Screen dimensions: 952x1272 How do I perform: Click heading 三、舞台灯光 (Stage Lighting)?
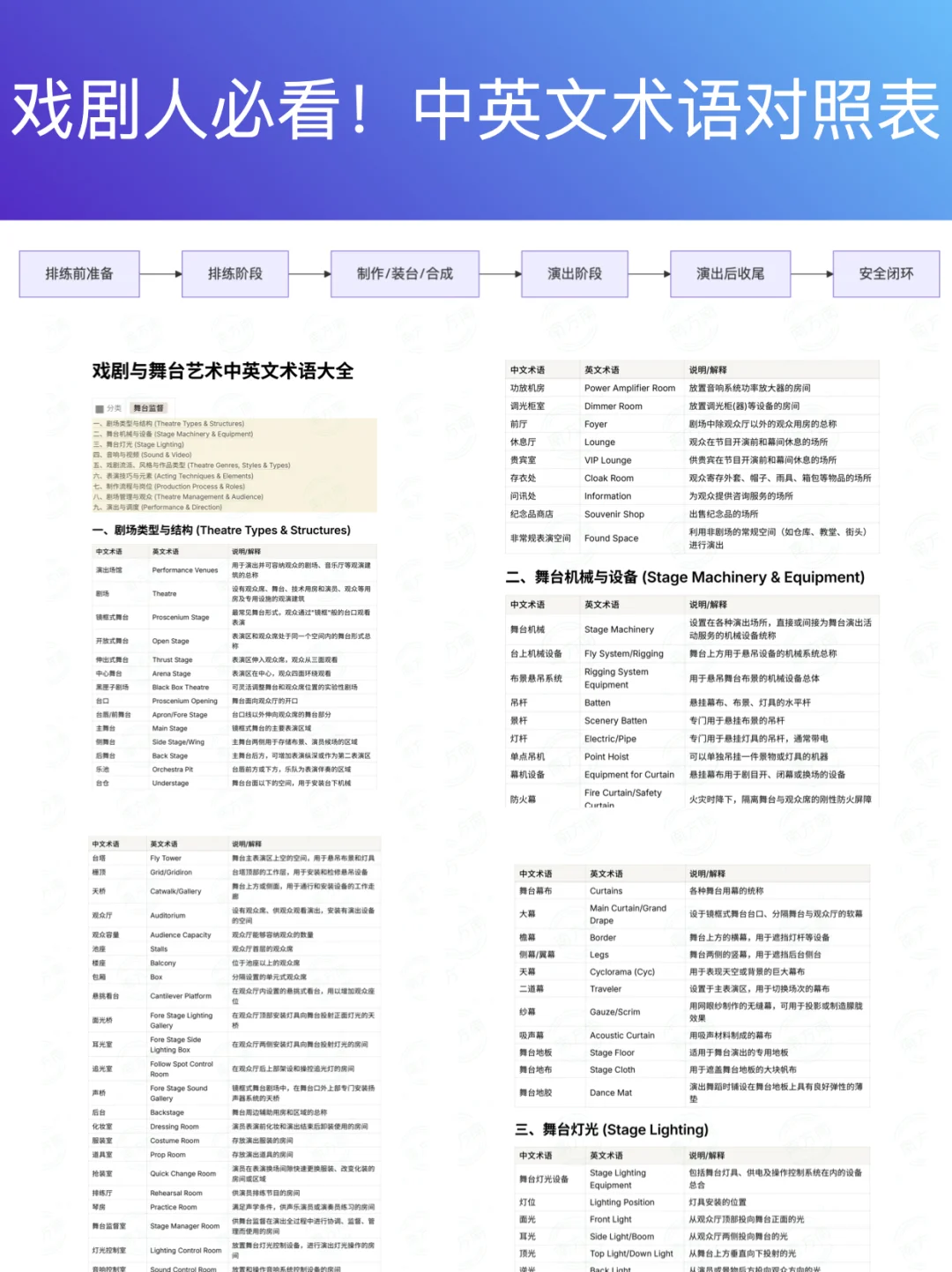click(x=612, y=1129)
